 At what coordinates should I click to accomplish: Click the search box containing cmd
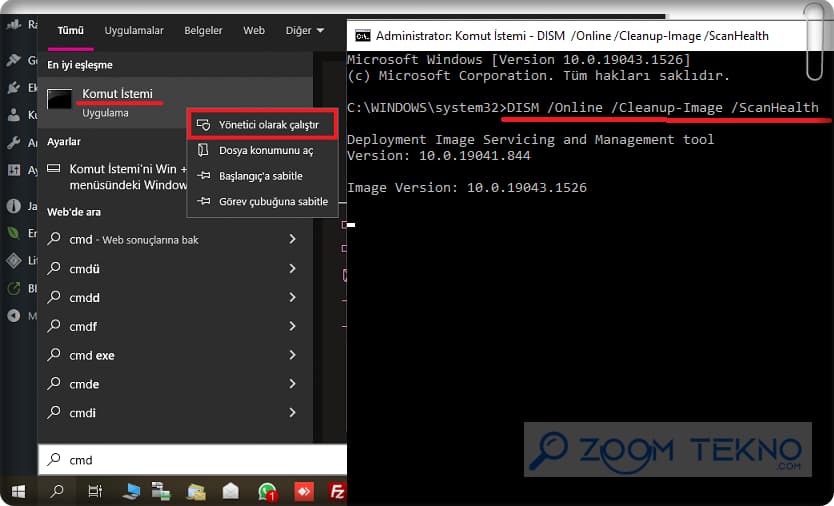pyautogui.click(x=193, y=460)
